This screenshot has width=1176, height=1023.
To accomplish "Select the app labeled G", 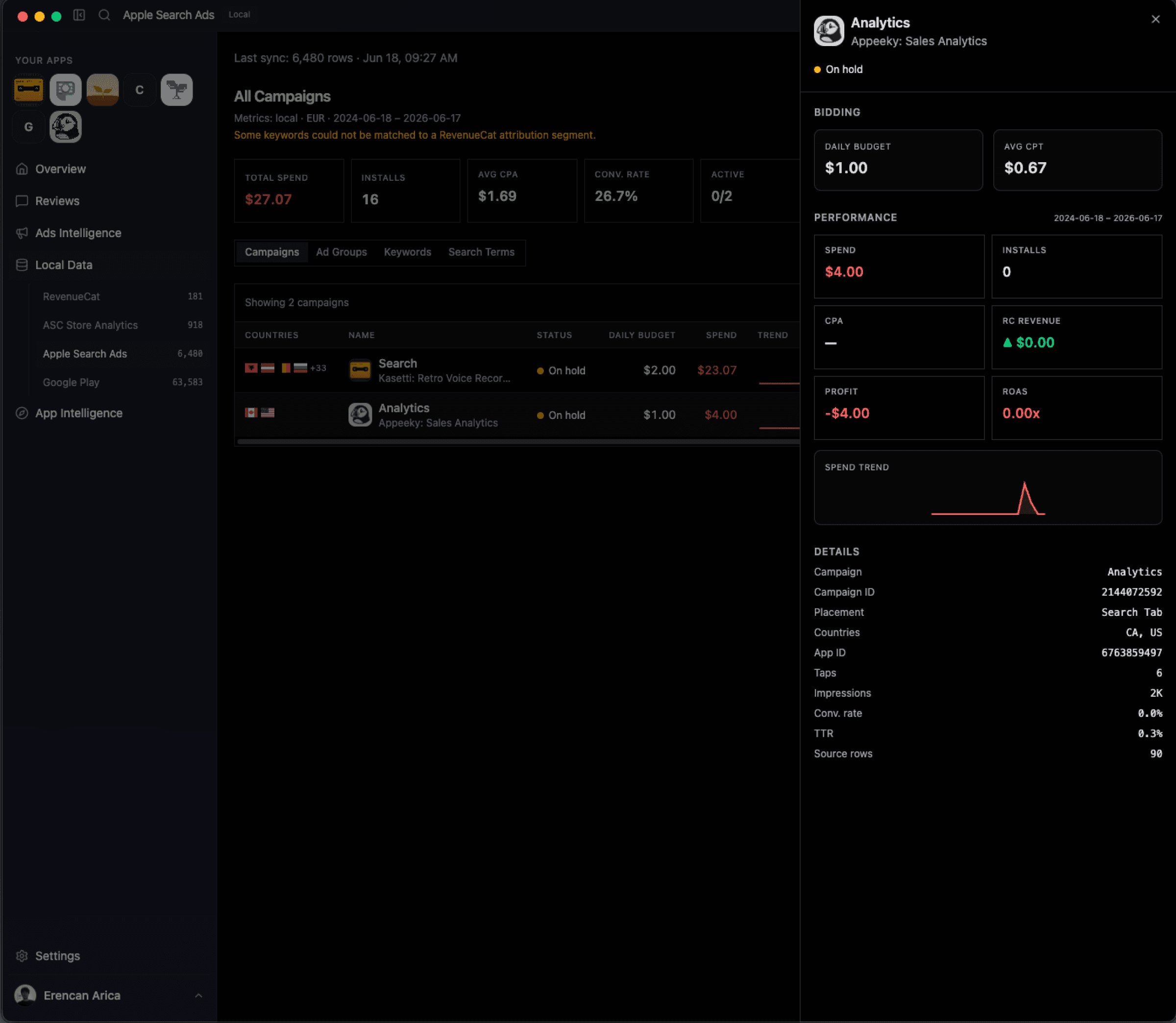I will (28, 127).
